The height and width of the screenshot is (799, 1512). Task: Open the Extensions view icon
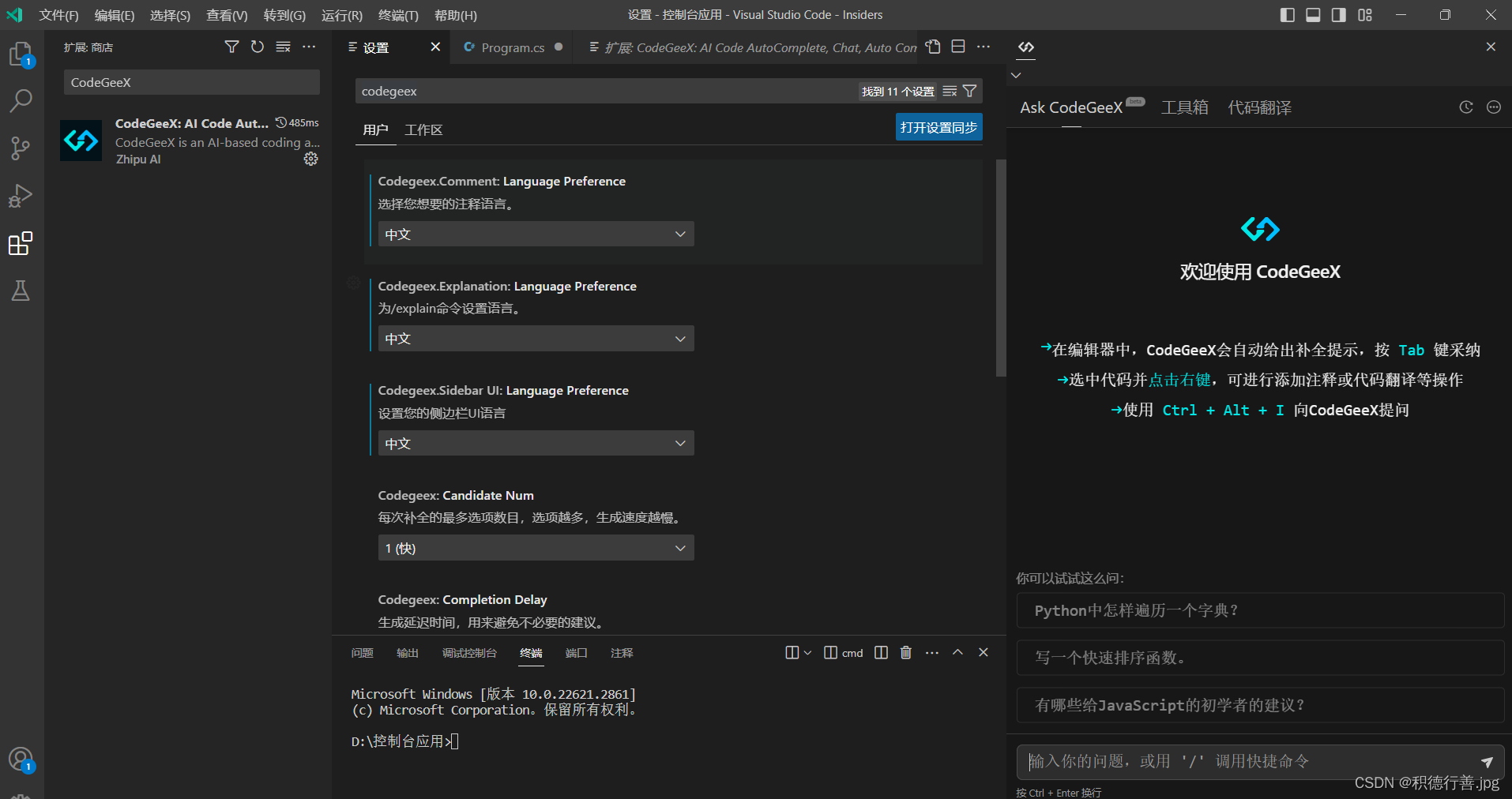pos(21,243)
